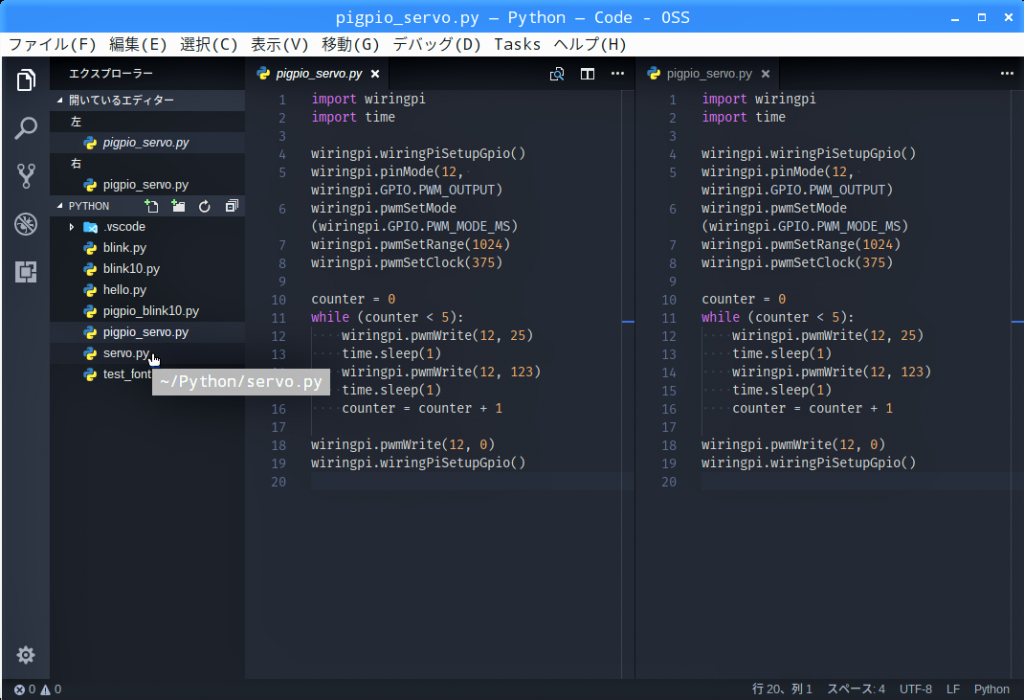Open the Debug view icon
The height and width of the screenshot is (700, 1024).
click(x=26, y=224)
